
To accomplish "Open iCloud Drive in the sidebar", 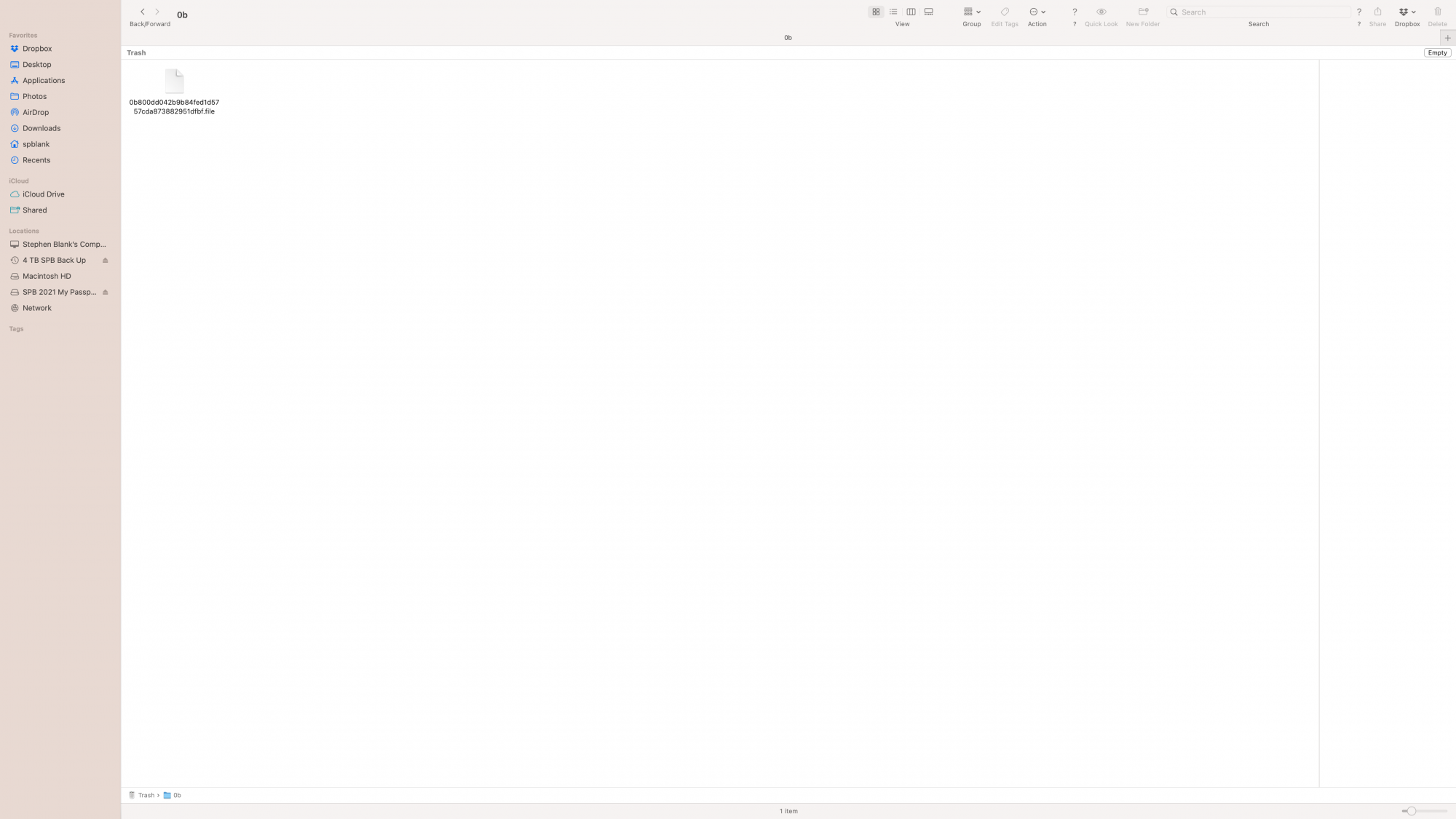I will (43, 194).
